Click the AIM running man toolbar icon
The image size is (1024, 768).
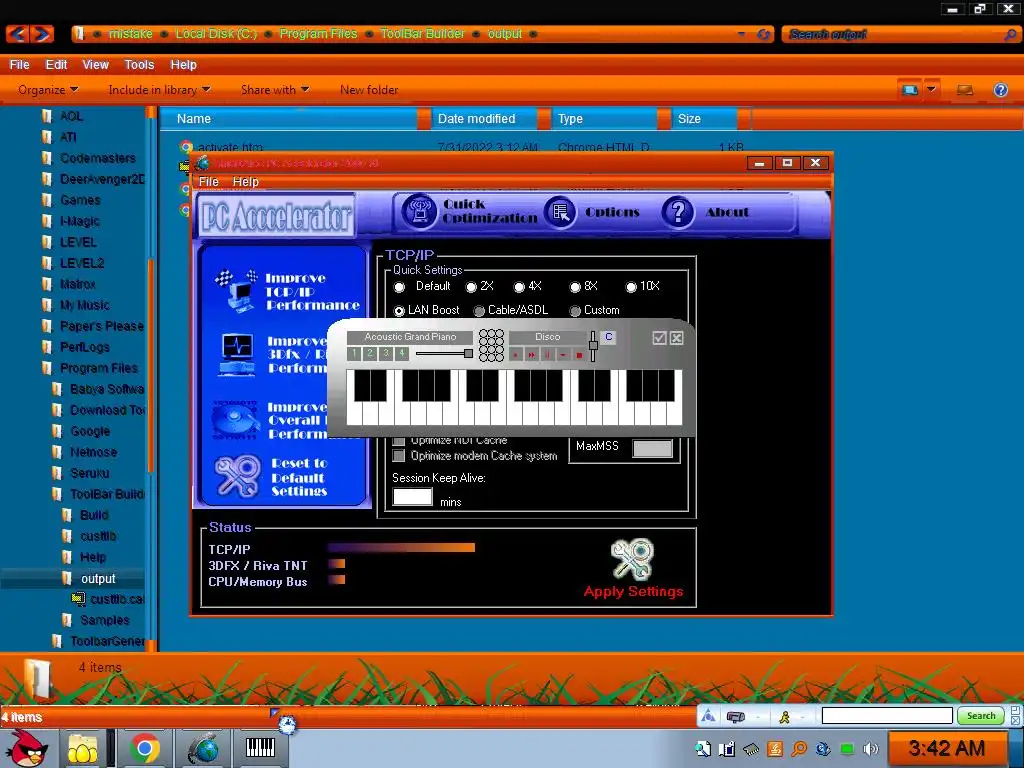[784, 717]
